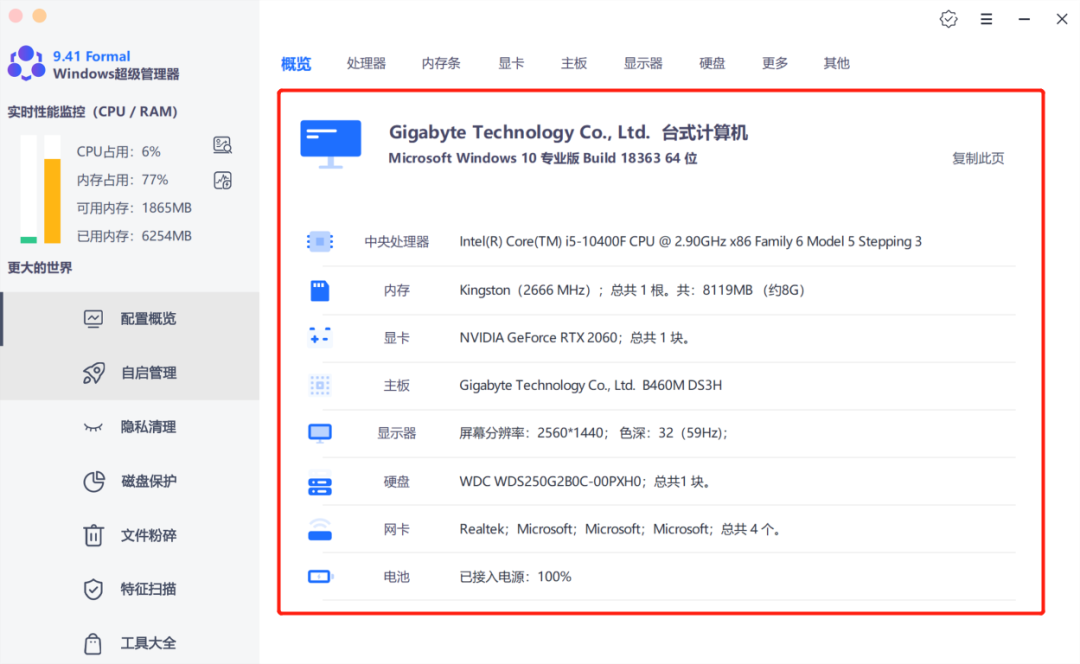
Task: Open the hamburger menu in the titlebar
Action: pyautogui.click(x=986, y=18)
